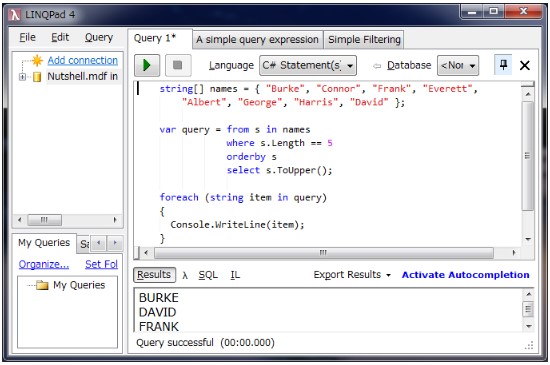Viewport: 550px width, 365px height.
Task: Click the orderby s code line
Action: click(251, 157)
